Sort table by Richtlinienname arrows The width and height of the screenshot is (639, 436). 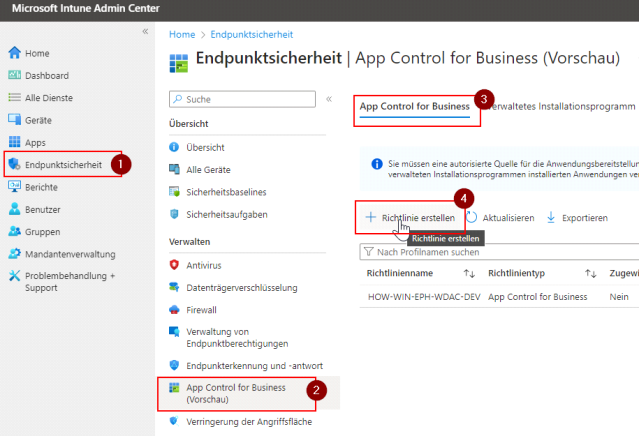pyautogui.click(x=469, y=273)
